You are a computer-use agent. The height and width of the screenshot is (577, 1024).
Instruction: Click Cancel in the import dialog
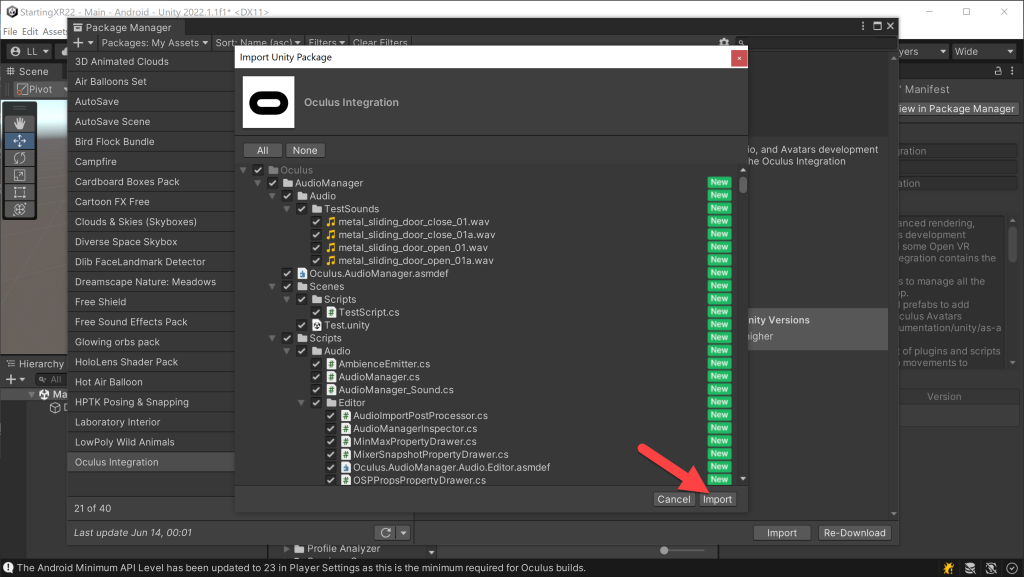point(673,499)
